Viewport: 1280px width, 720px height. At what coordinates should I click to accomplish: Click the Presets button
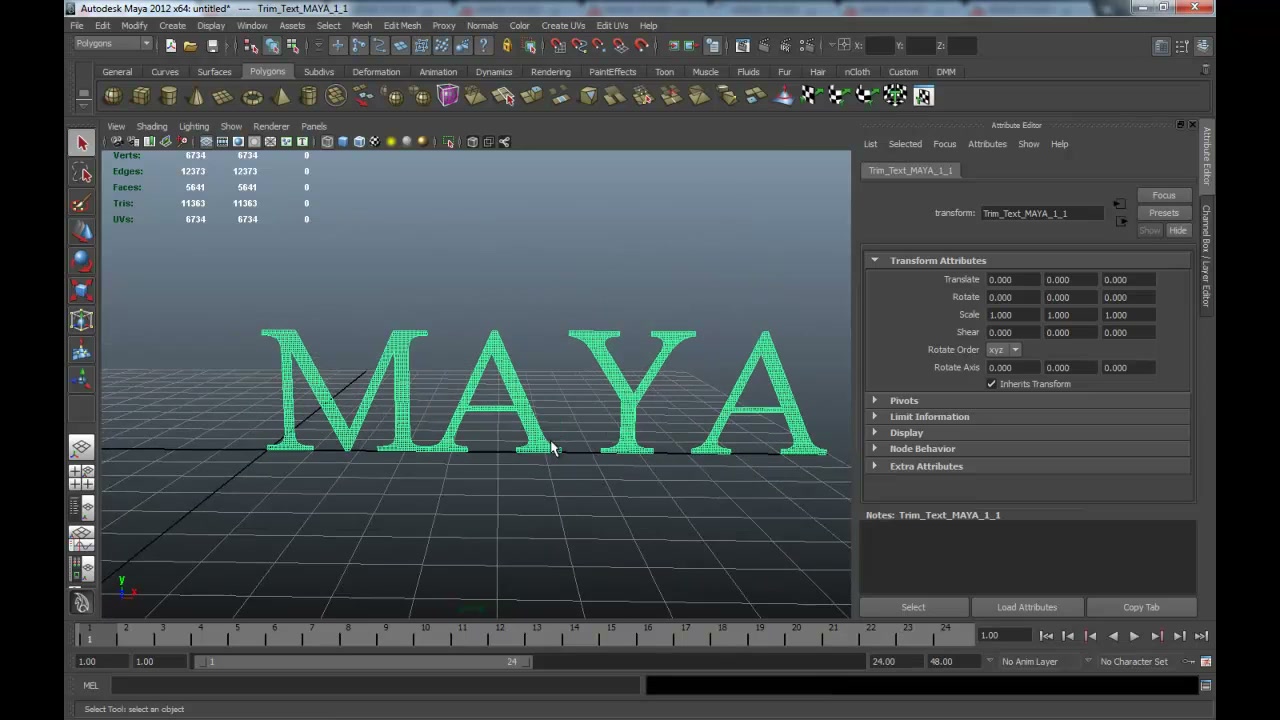[x=1164, y=213]
